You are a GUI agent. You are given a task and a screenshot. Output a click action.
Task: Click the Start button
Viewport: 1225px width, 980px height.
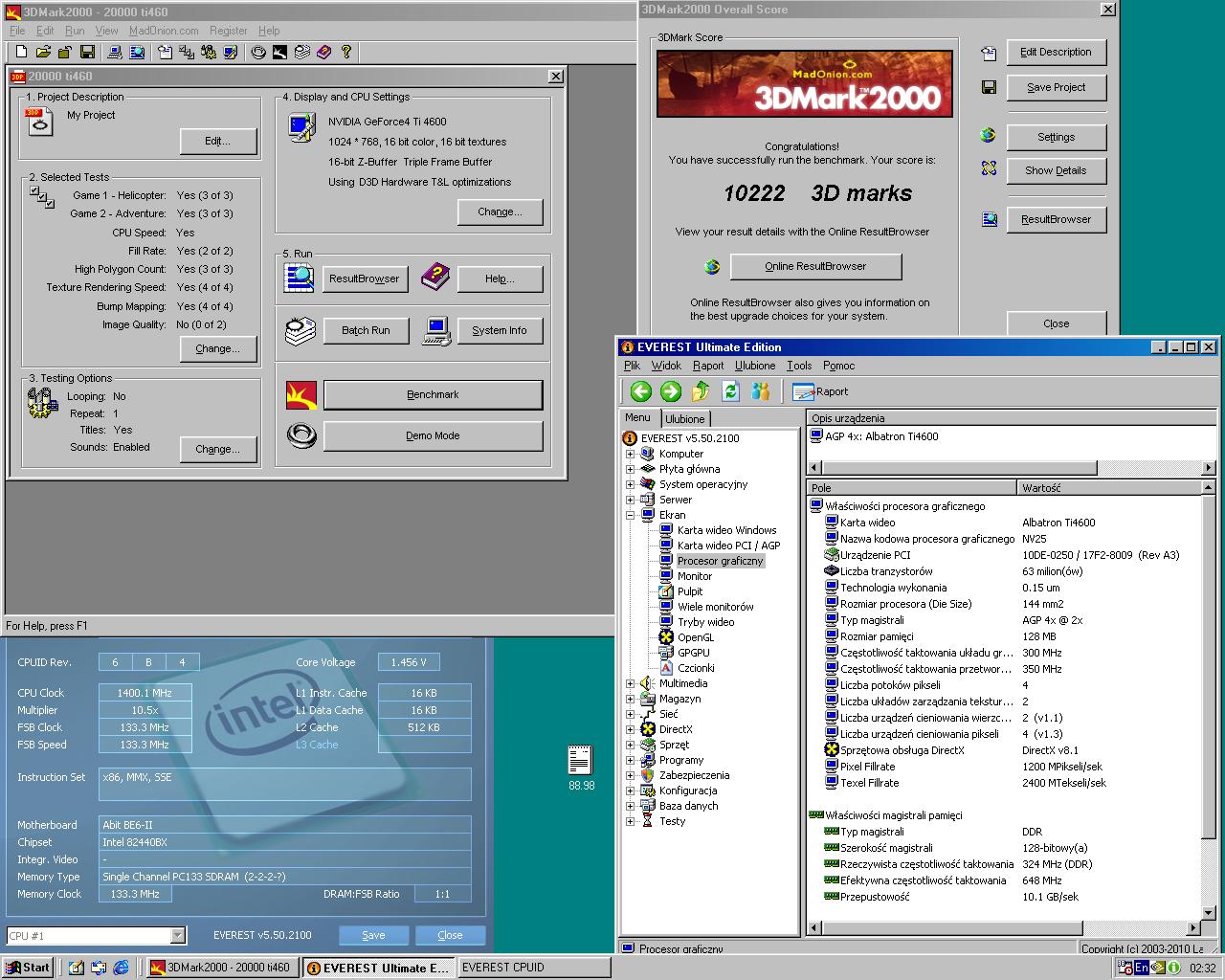click(28, 968)
